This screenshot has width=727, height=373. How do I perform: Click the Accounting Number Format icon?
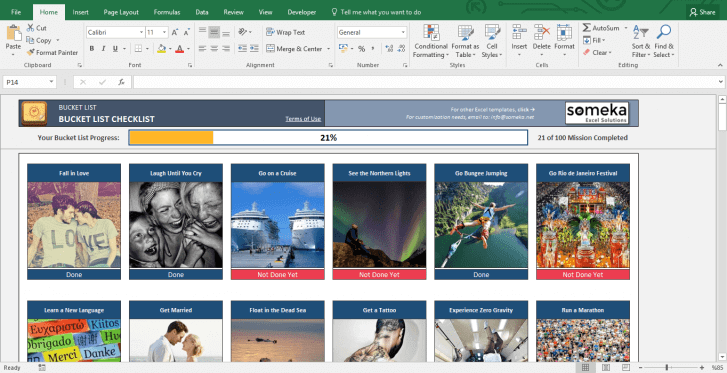click(343, 48)
